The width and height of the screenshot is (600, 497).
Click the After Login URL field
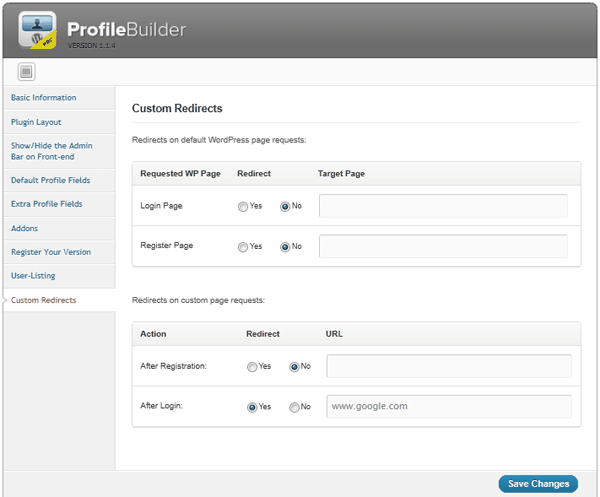pyautogui.click(x=449, y=406)
